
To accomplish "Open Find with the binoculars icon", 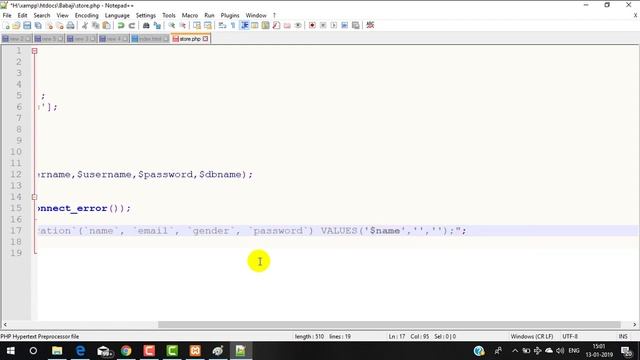I will coord(146,25).
